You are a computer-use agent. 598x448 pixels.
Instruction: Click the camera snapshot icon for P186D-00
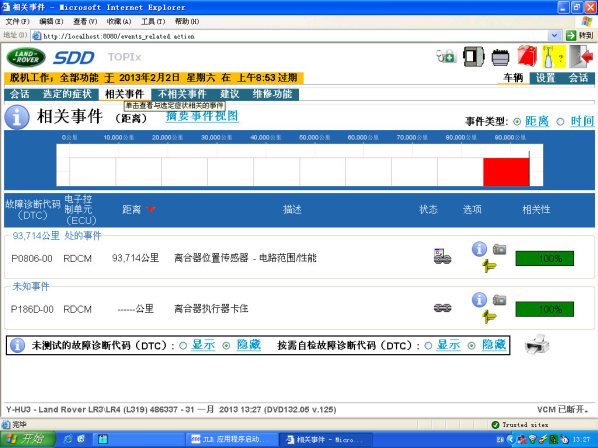click(x=499, y=300)
